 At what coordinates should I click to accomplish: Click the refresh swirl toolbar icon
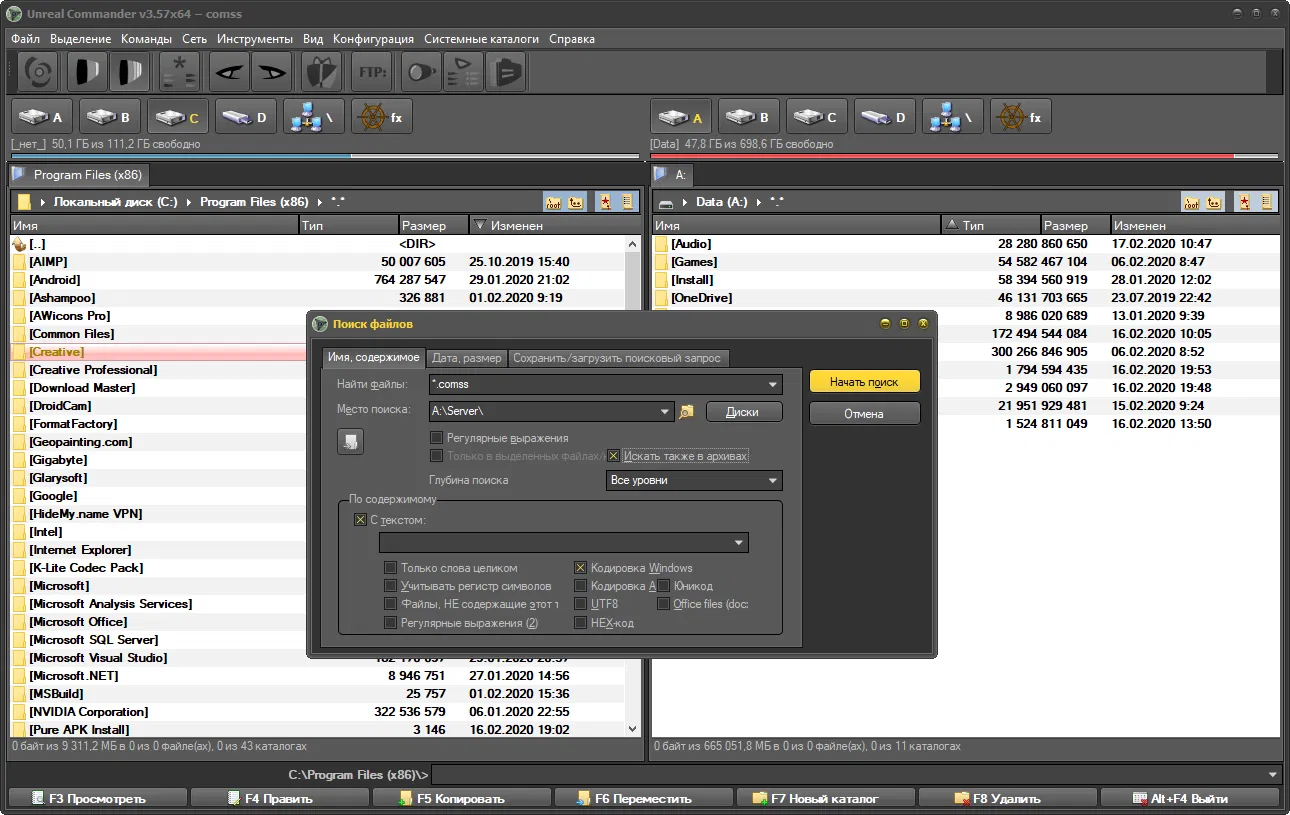pyautogui.click(x=39, y=72)
